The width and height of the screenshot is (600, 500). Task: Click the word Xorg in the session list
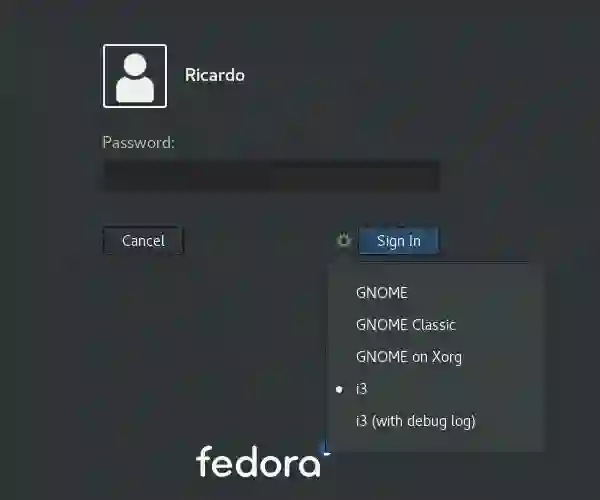click(x=447, y=357)
